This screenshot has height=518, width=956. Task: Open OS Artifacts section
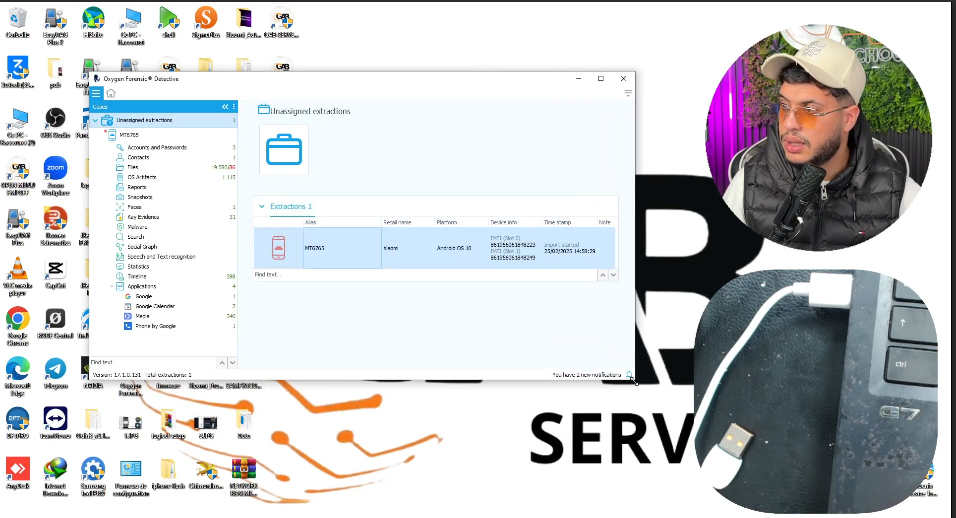141,177
